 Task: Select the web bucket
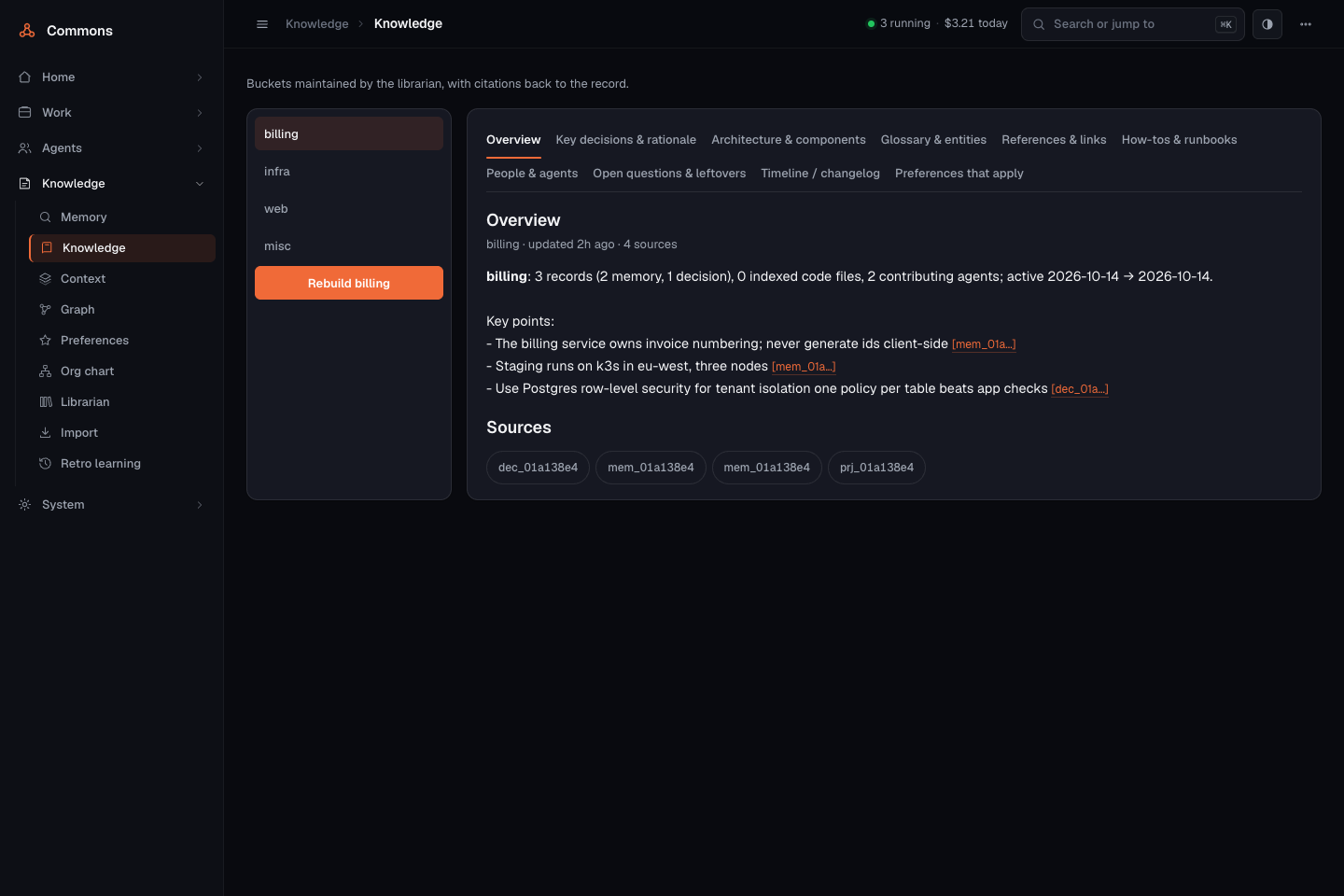[x=349, y=209]
